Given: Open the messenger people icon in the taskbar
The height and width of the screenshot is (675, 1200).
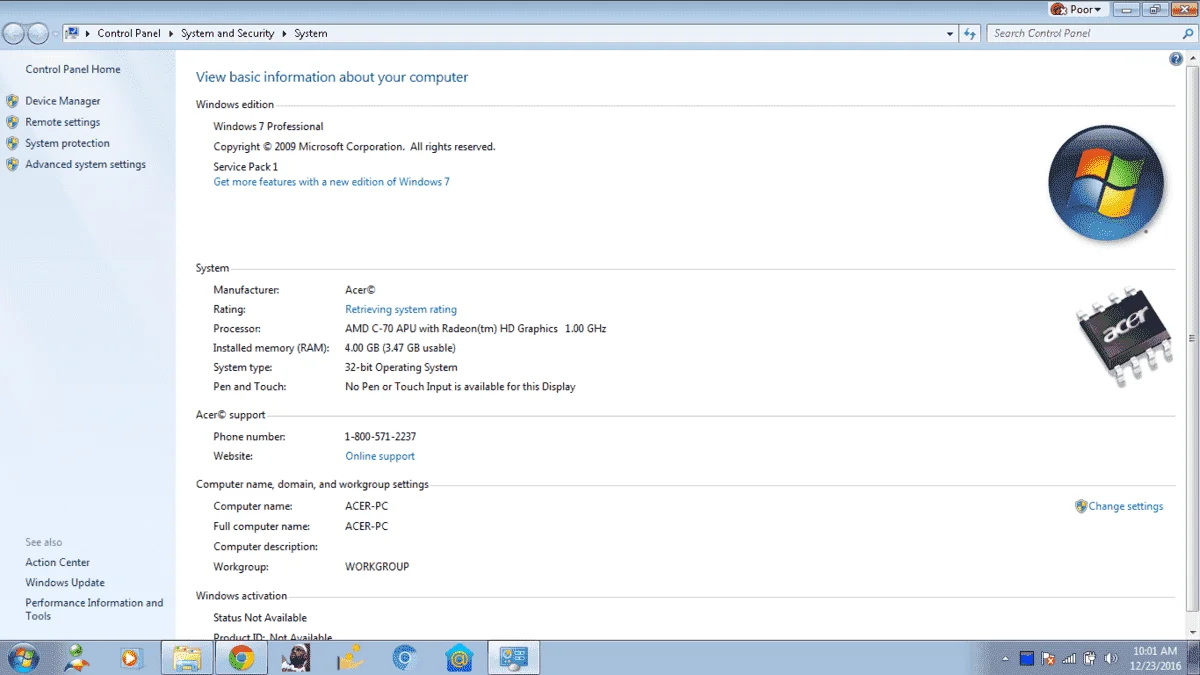Looking at the screenshot, I should 76,657.
